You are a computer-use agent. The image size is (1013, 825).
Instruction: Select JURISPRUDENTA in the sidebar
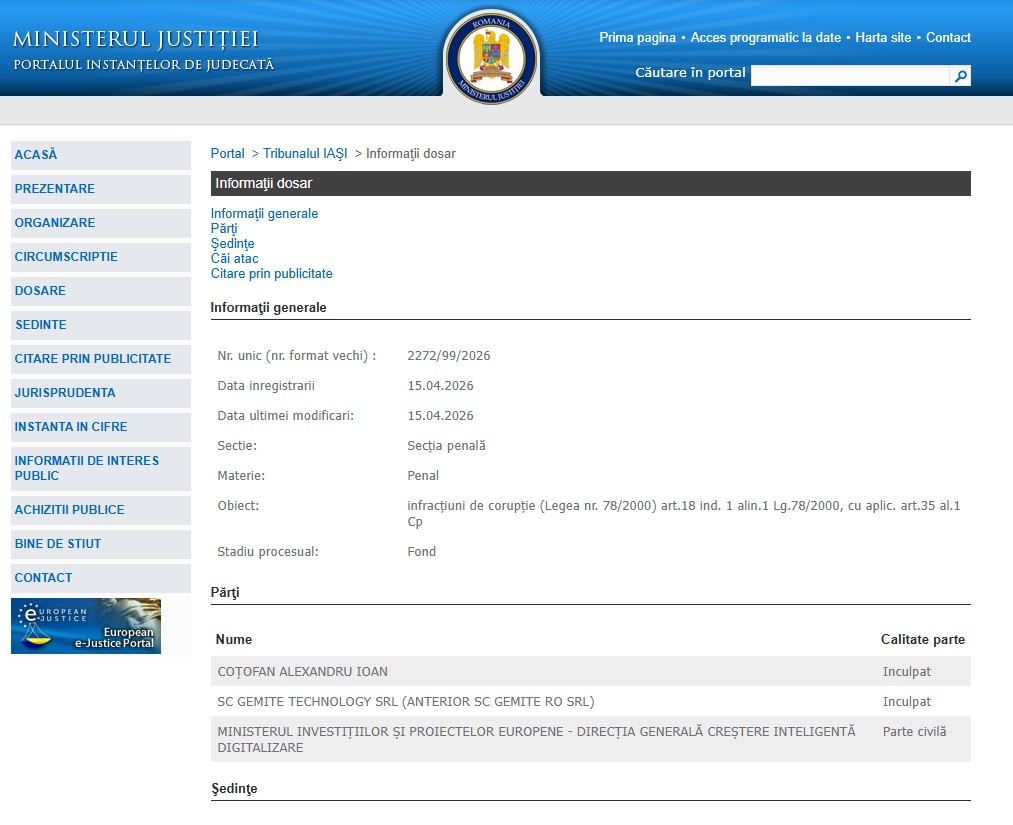tap(65, 393)
